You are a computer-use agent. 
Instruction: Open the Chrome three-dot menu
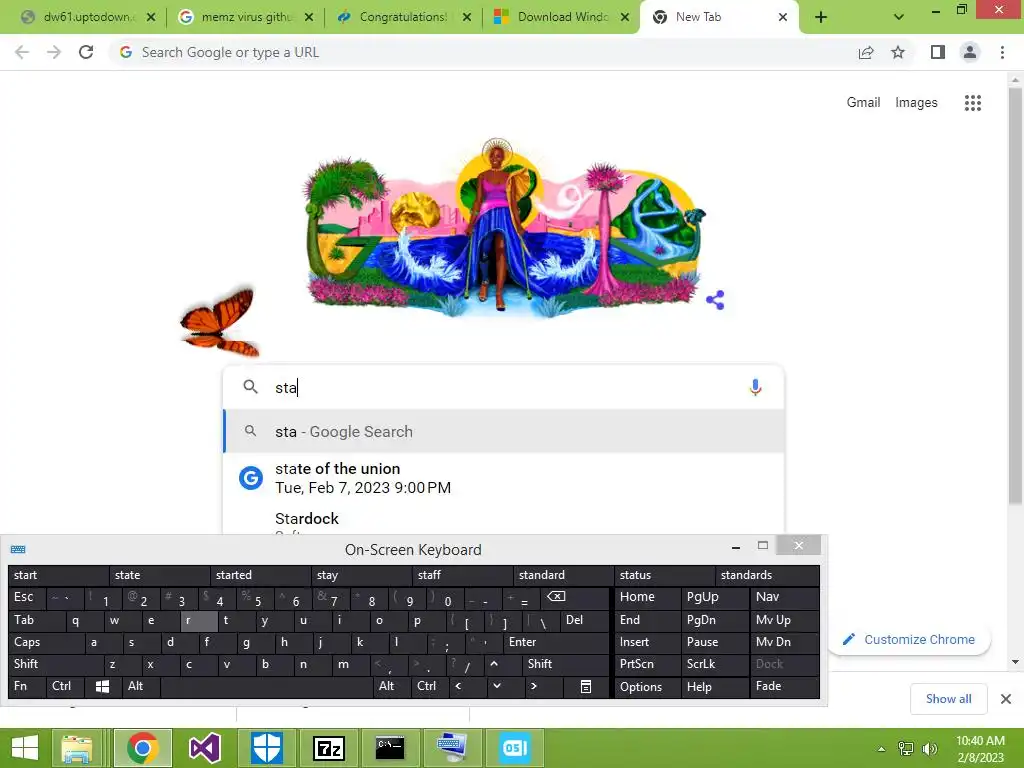1002,52
